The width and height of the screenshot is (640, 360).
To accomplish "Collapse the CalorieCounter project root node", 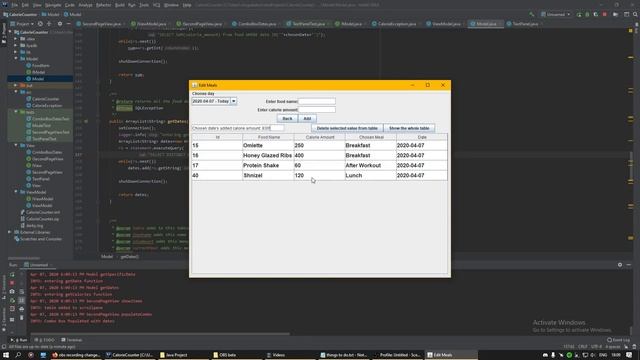I will click(10, 32).
